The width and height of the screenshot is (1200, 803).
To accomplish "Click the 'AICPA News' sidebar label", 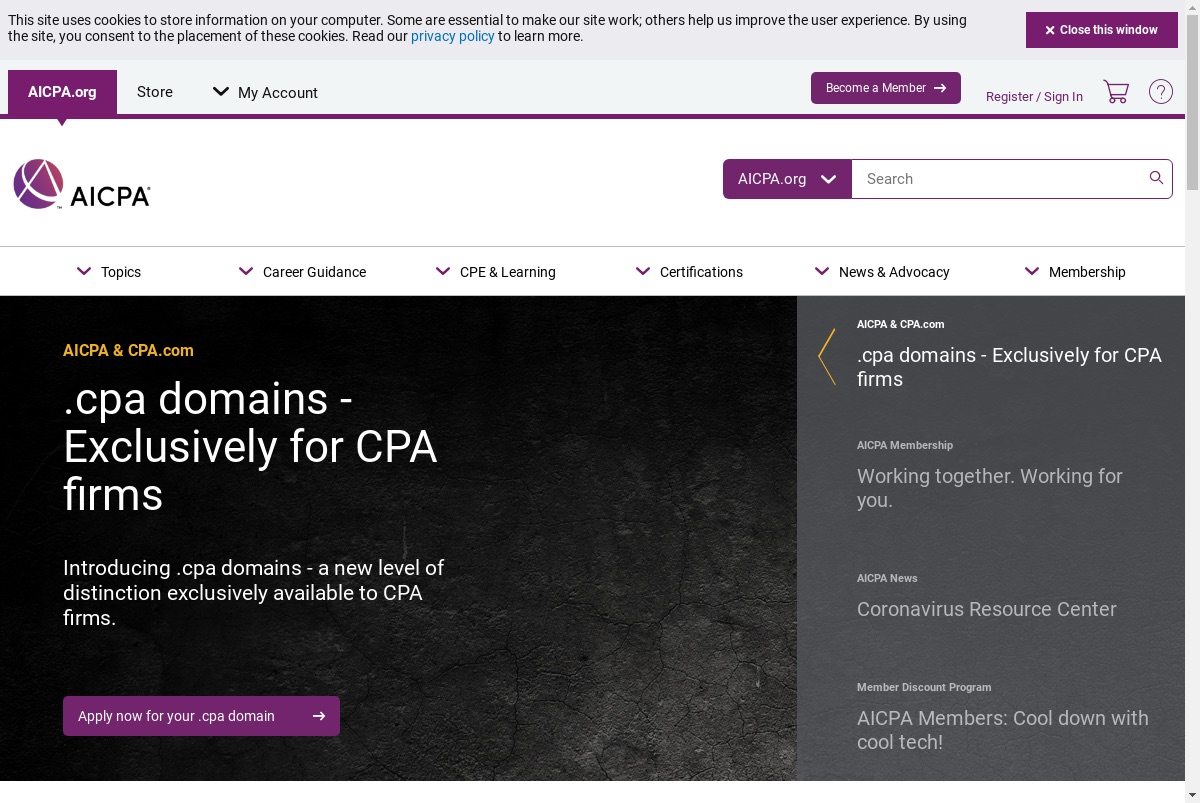I will (887, 578).
